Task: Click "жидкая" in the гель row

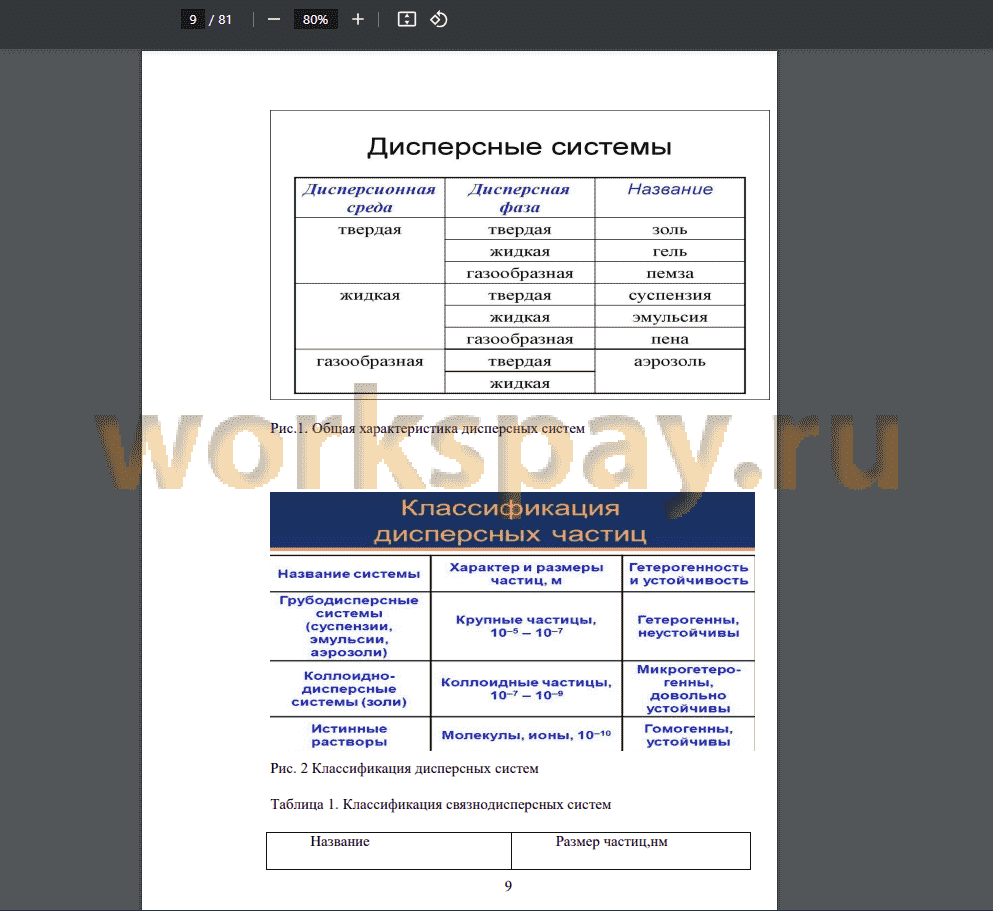Action: (x=519, y=252)
